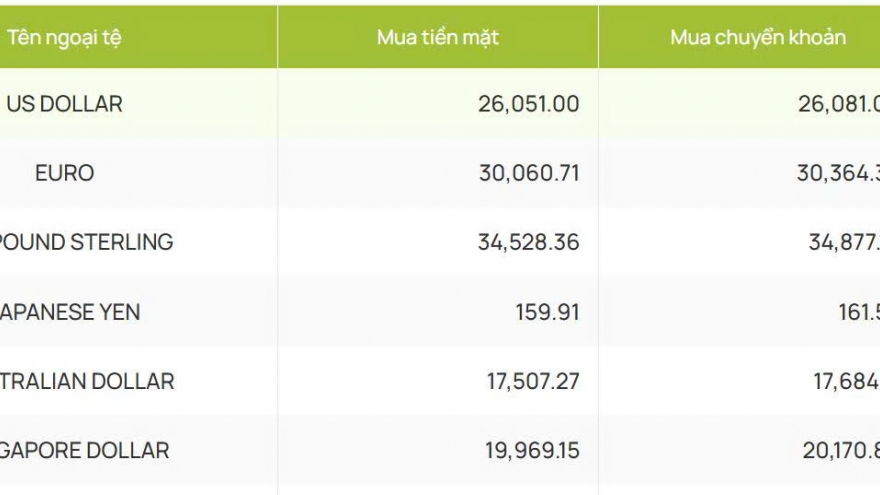Select the US DOLLAR currency row label

point(65,104)
